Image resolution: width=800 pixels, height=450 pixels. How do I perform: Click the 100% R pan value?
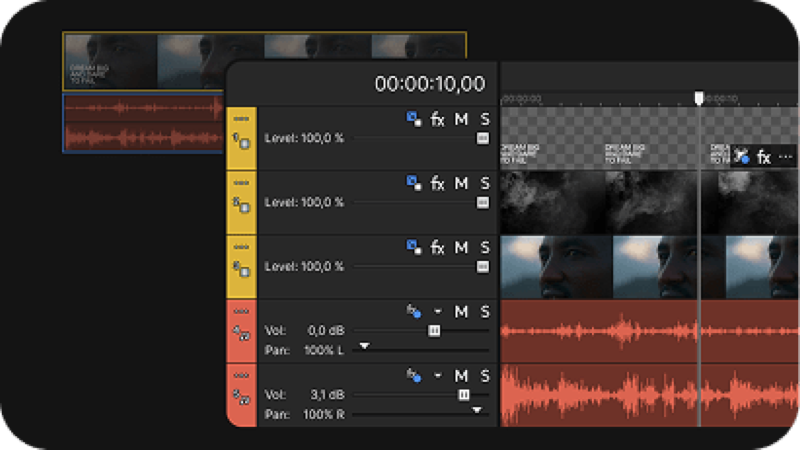(x=324, y=414)
